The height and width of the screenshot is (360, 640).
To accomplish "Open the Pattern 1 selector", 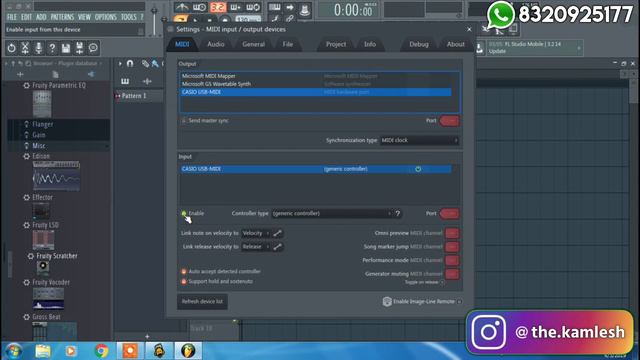I will pyautogui.click(x=139, y=96).
